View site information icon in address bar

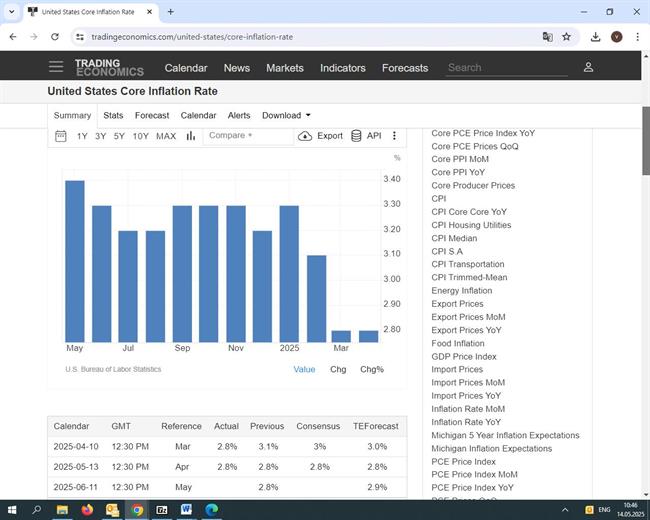click(80, 37)
